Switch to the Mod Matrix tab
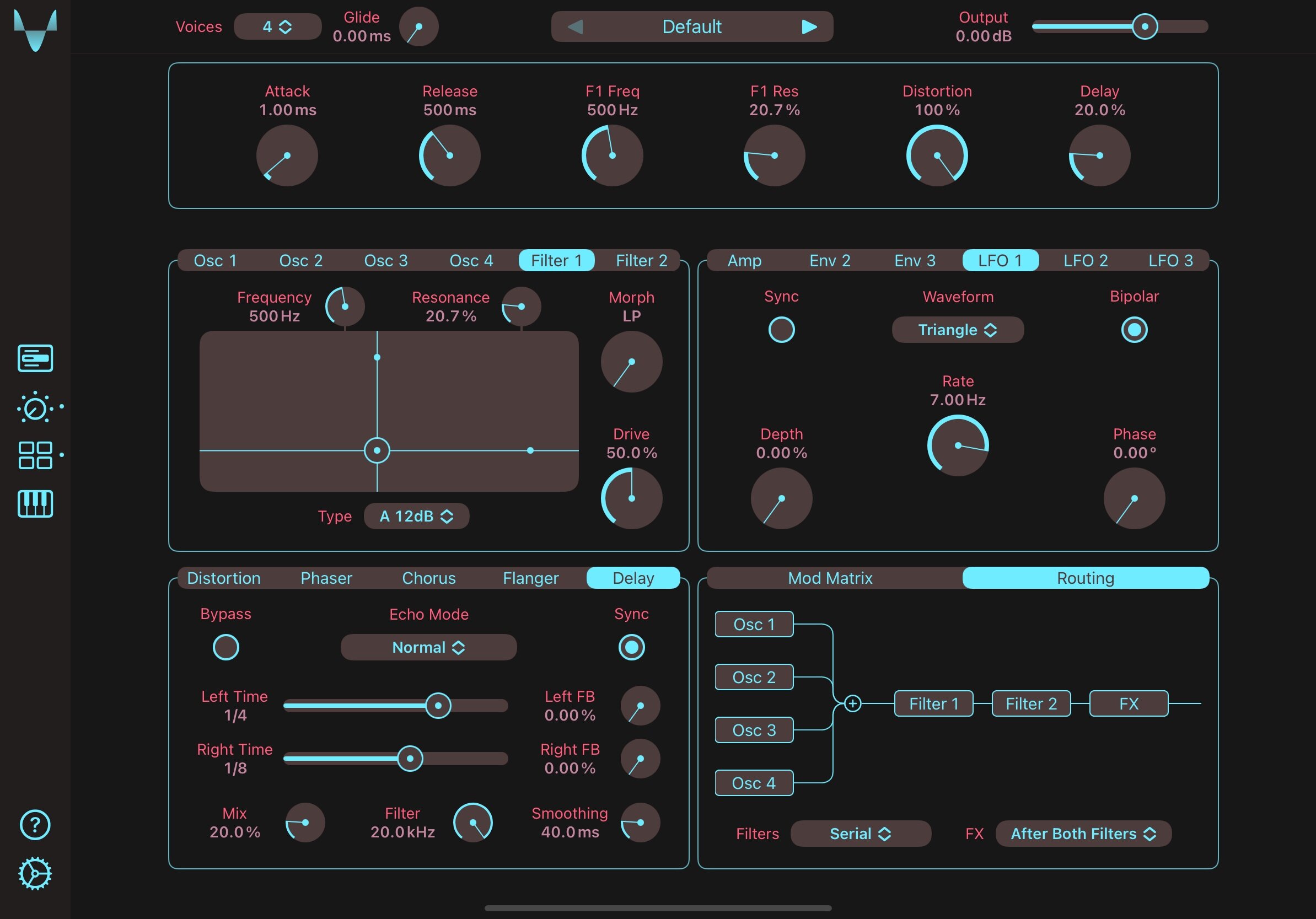1316x919 pixels. (x=830, y=578)
